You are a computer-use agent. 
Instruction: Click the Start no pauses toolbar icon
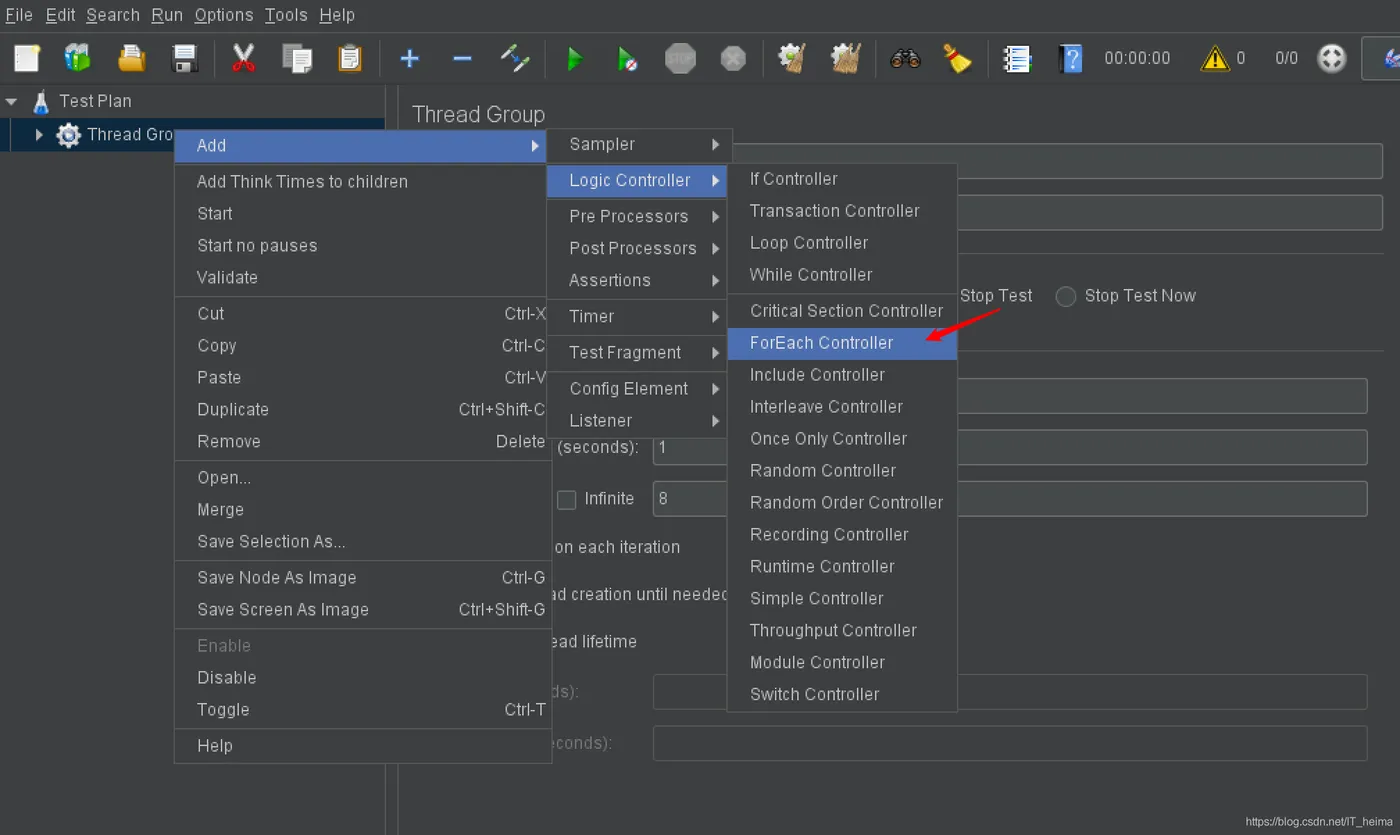[x=627, y=58]
